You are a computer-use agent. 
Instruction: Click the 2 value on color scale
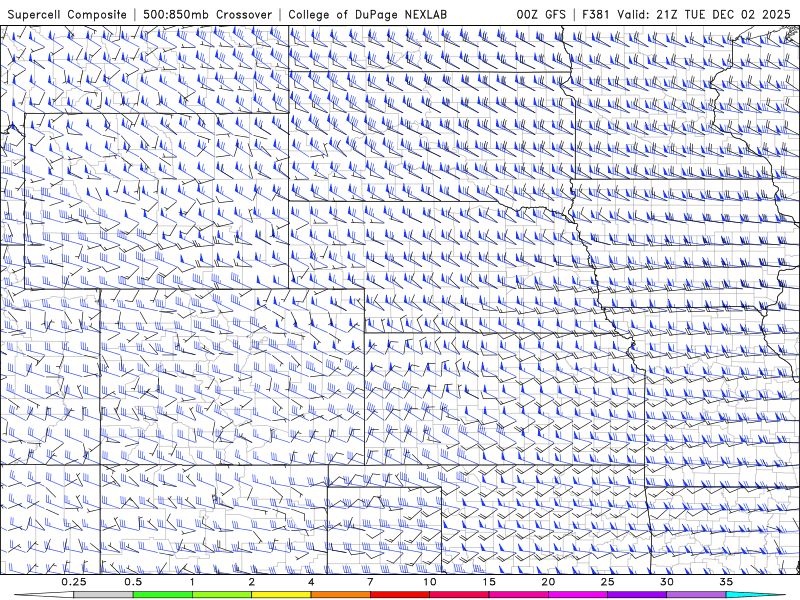point(252,582)
